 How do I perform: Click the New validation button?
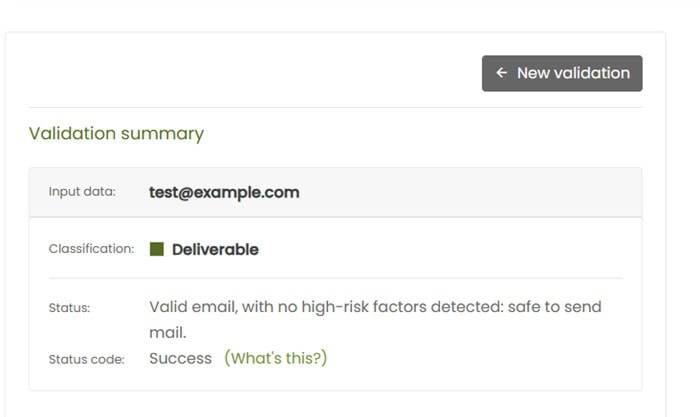[562, 73]
